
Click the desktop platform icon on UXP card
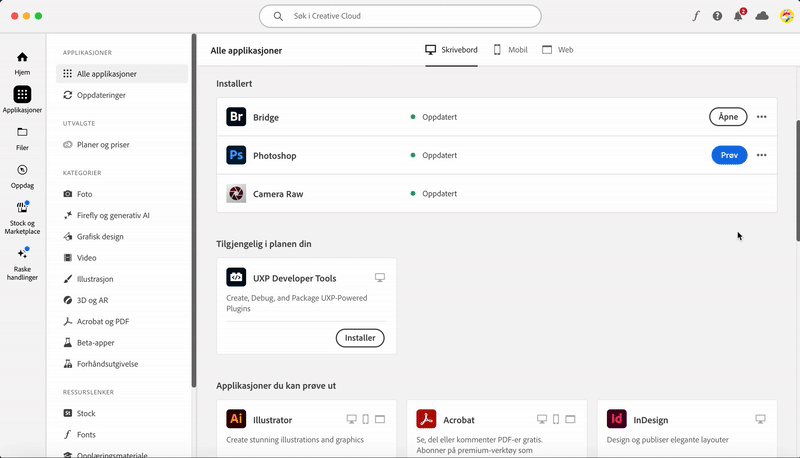pyautogui.click(x=380, y=277)
